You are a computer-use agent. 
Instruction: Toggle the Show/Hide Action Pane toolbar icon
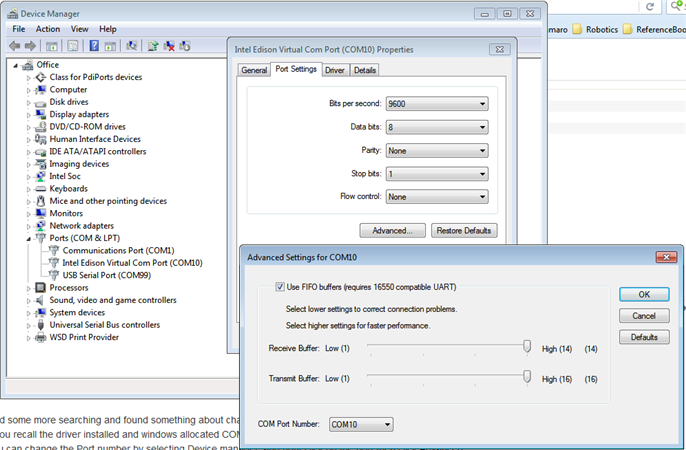click(x=110, y=45)
